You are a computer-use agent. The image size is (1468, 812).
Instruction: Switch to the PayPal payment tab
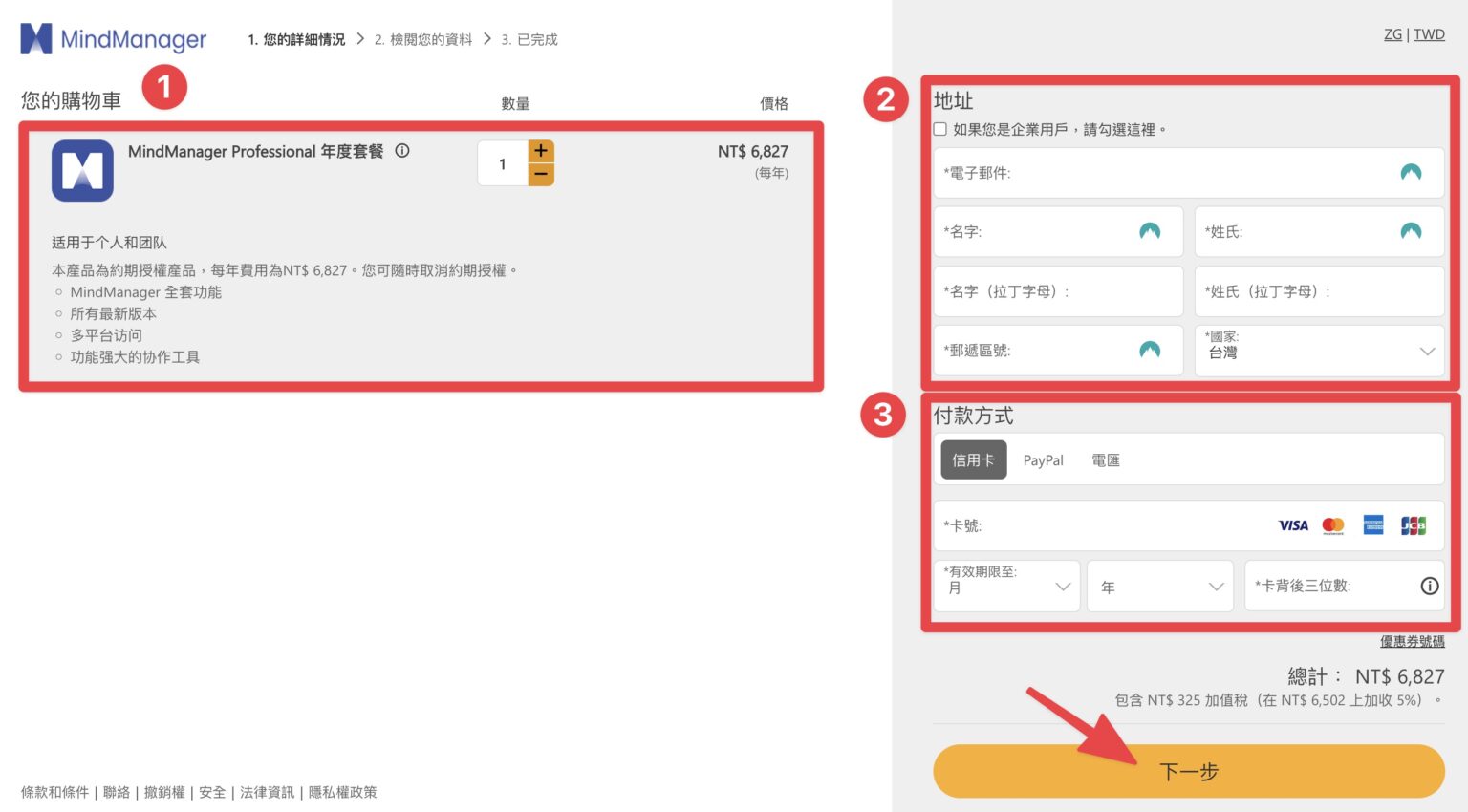(x=1043, y=459)
